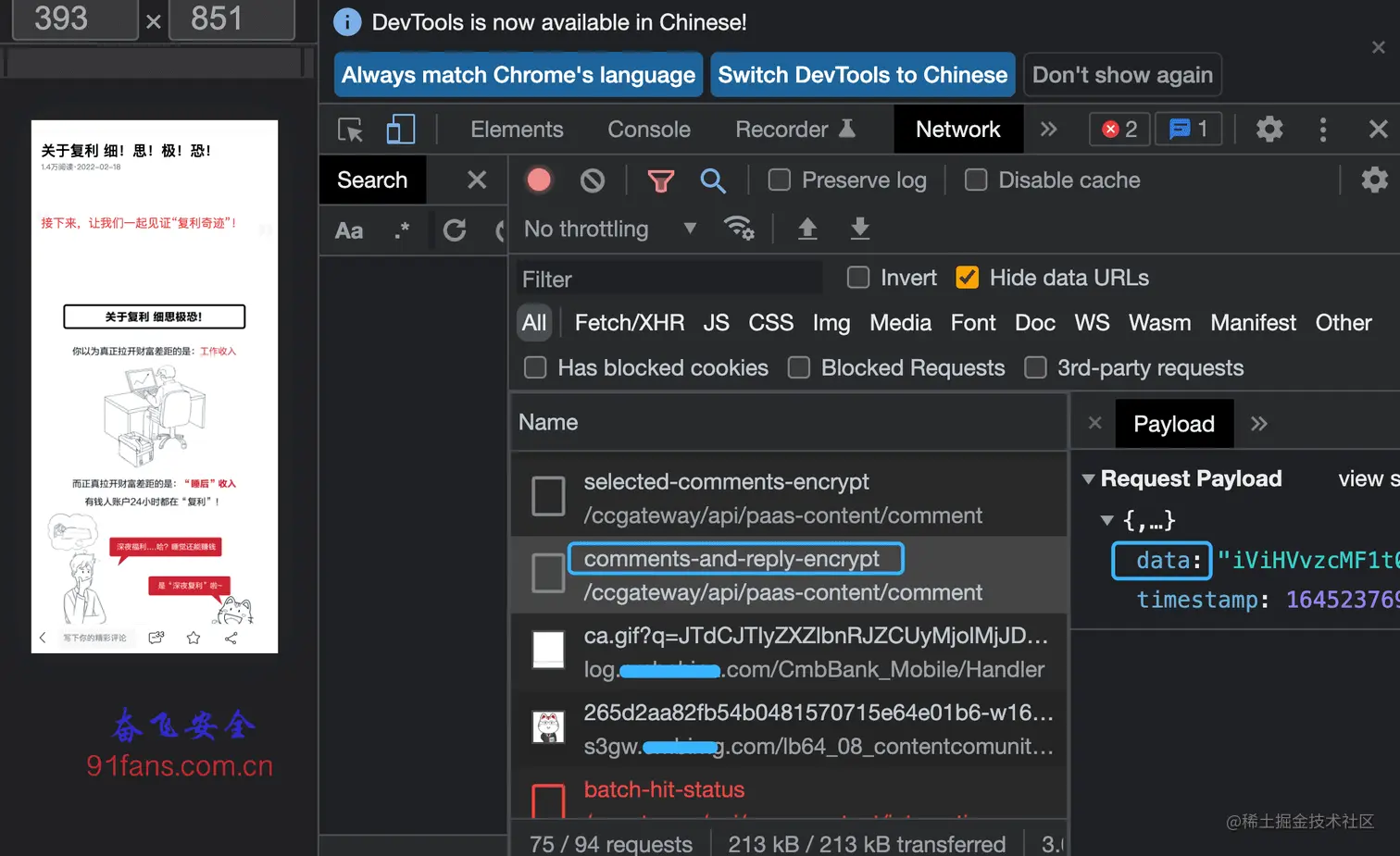1400x856 pixels.
Task: Open DevTools settings gear beside the issues counter
Action: point(1269,129)
